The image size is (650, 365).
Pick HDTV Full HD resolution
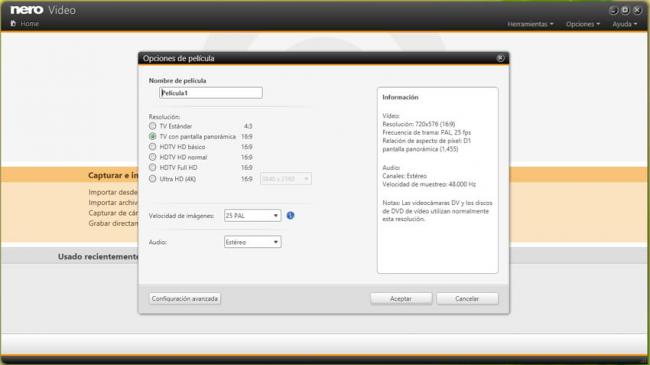[153, 167]
